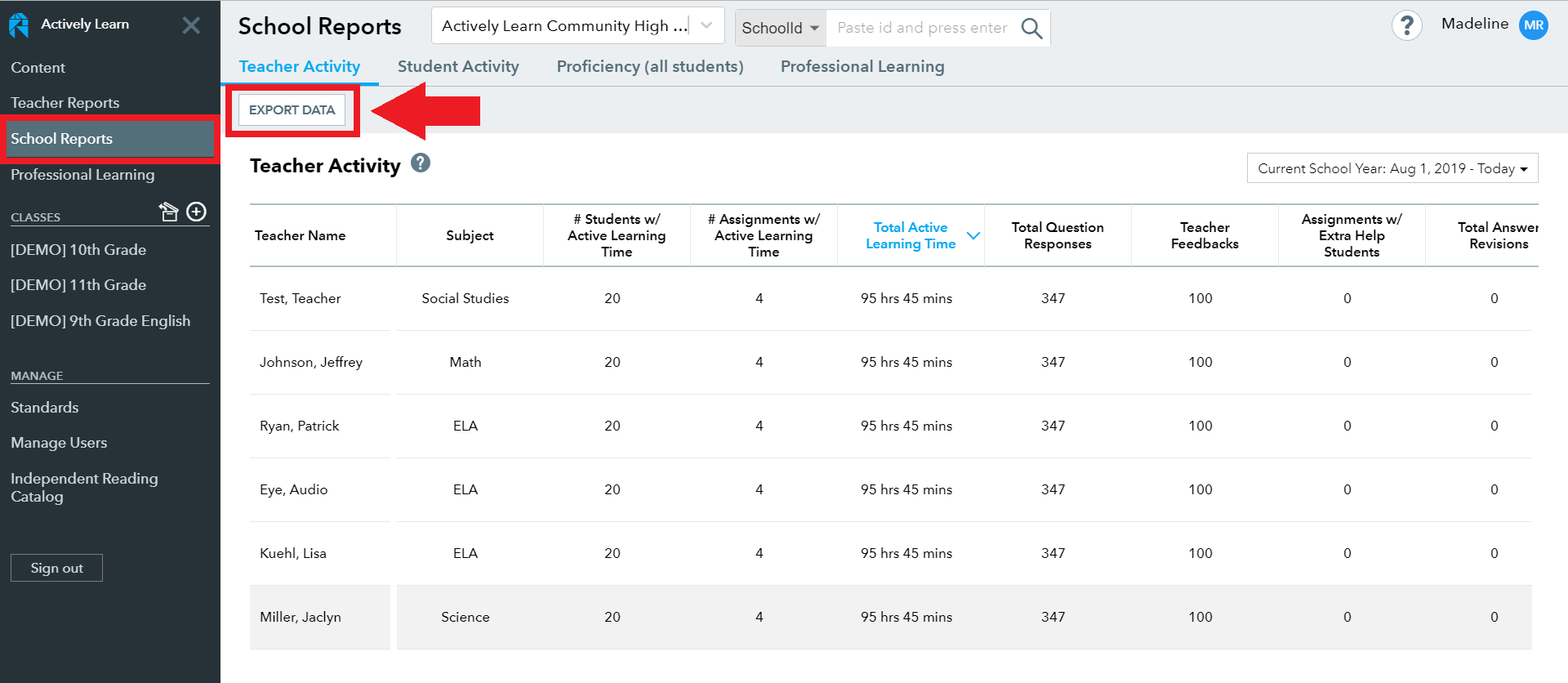Open the Professional Learning tab
The image size is (1568, 683).
862,66
